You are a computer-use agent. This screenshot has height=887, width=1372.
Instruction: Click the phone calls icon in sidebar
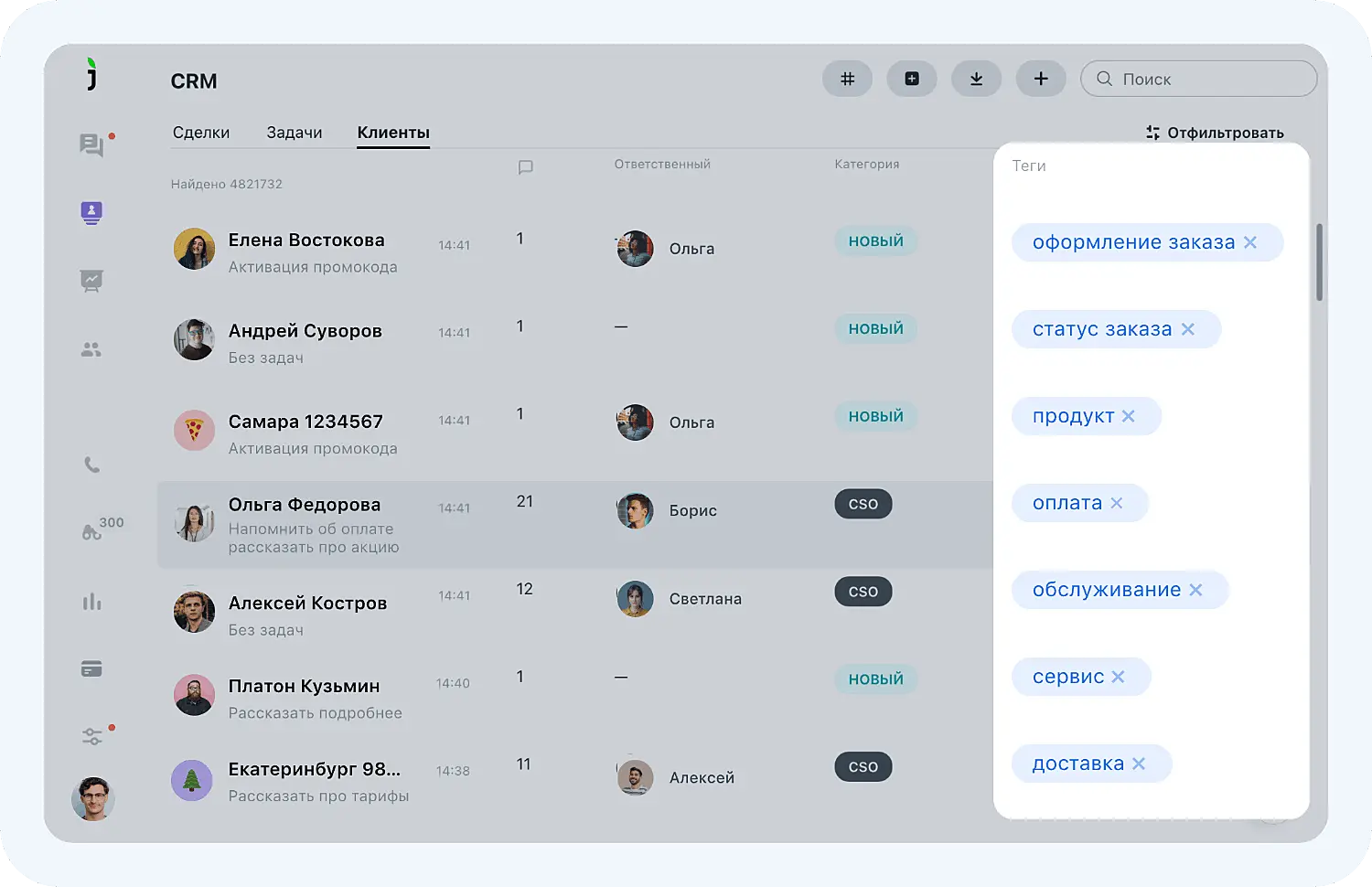click(91, 465)
